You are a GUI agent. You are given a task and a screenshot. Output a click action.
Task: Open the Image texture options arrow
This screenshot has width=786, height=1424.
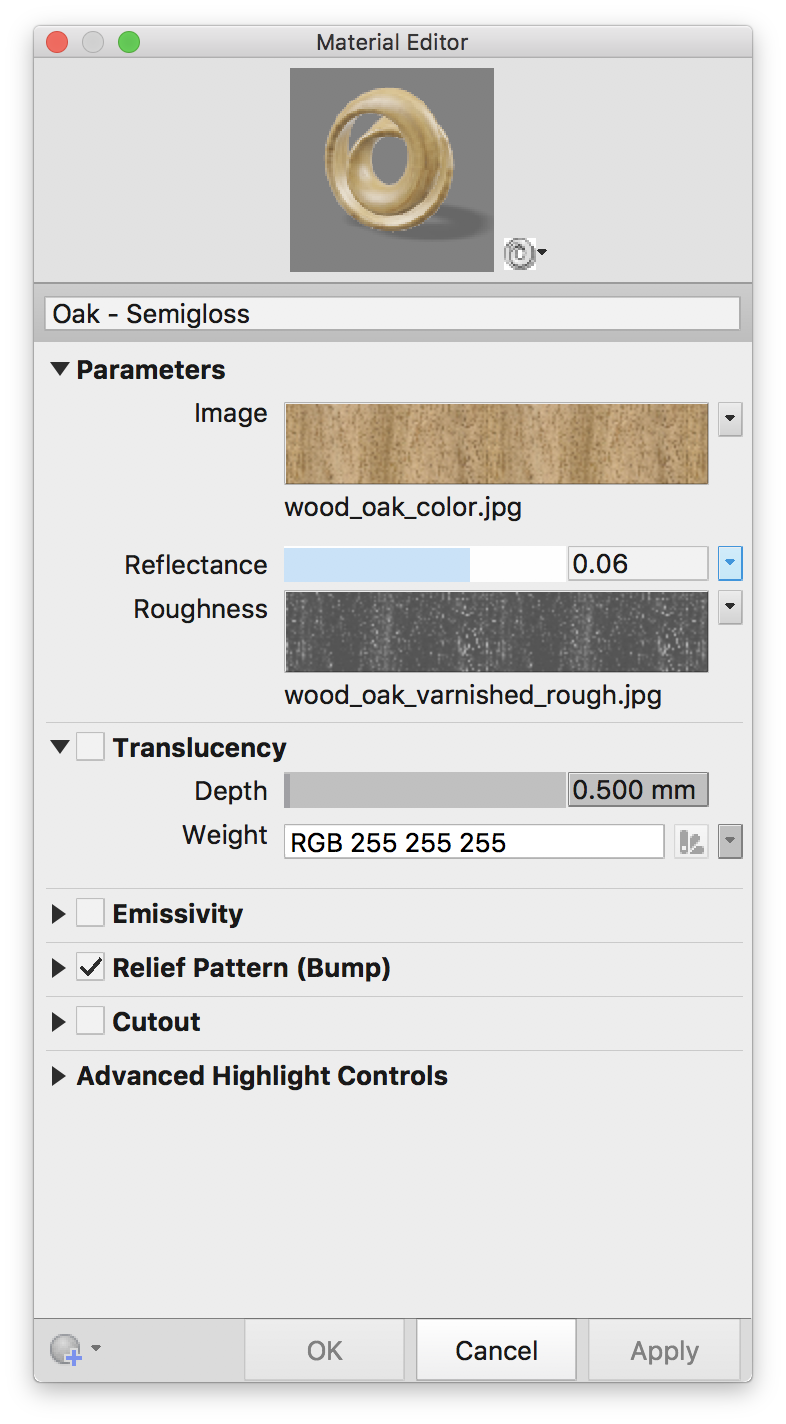point(729,420)
